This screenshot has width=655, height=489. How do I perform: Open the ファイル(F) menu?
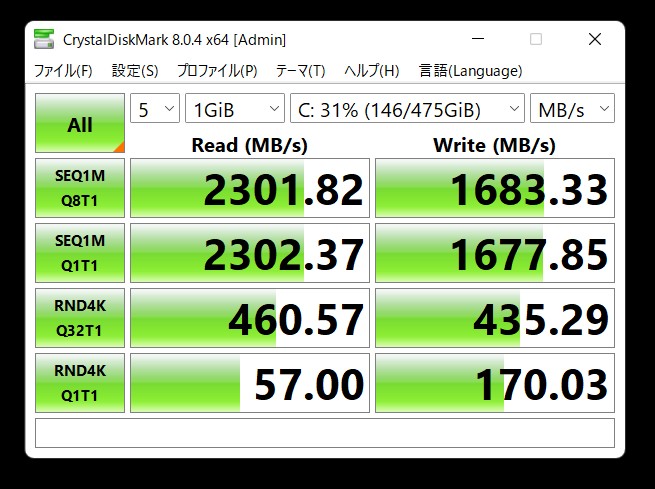pos(63,71)
